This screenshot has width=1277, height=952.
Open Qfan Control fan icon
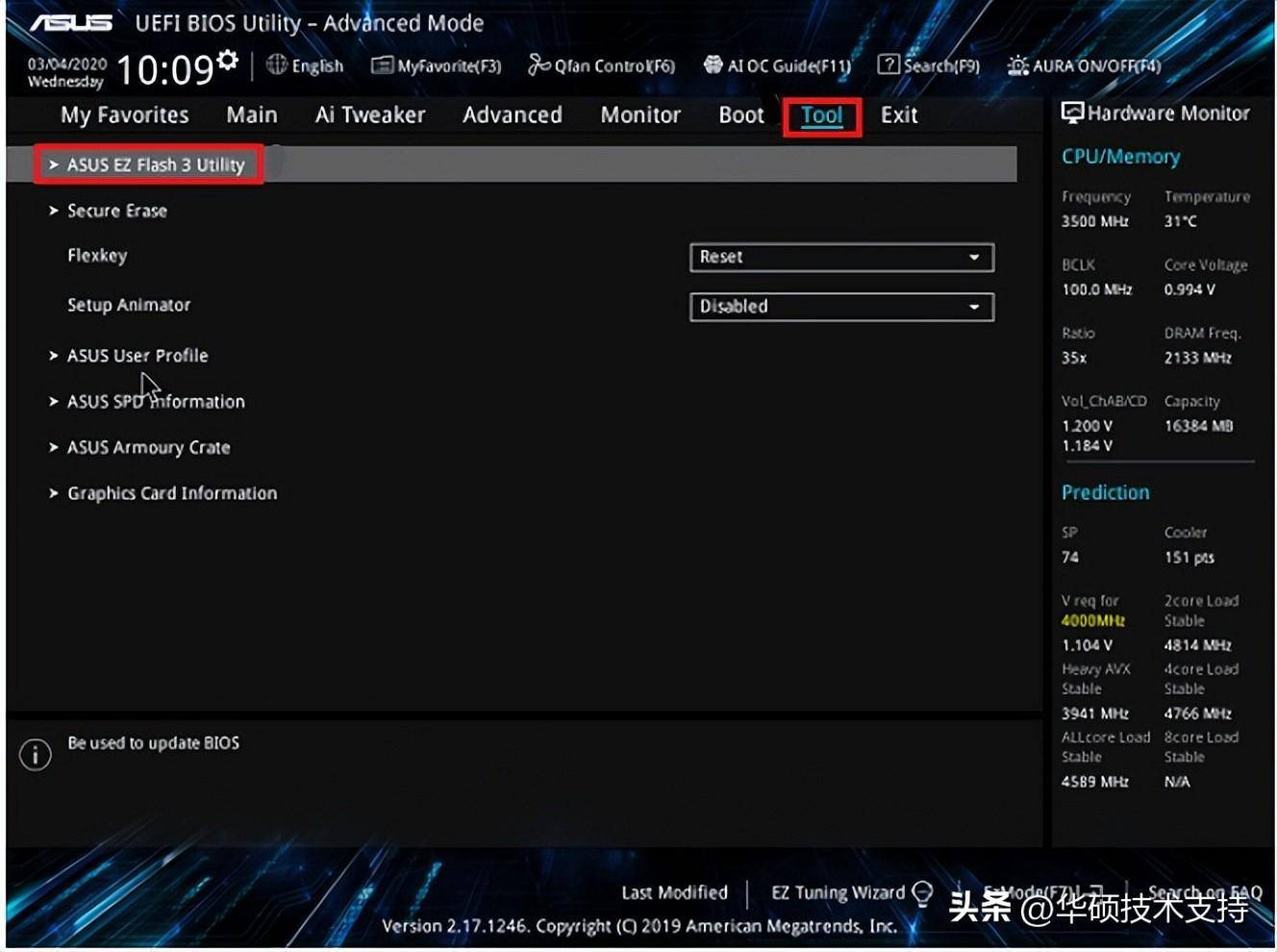coord(539,64)
